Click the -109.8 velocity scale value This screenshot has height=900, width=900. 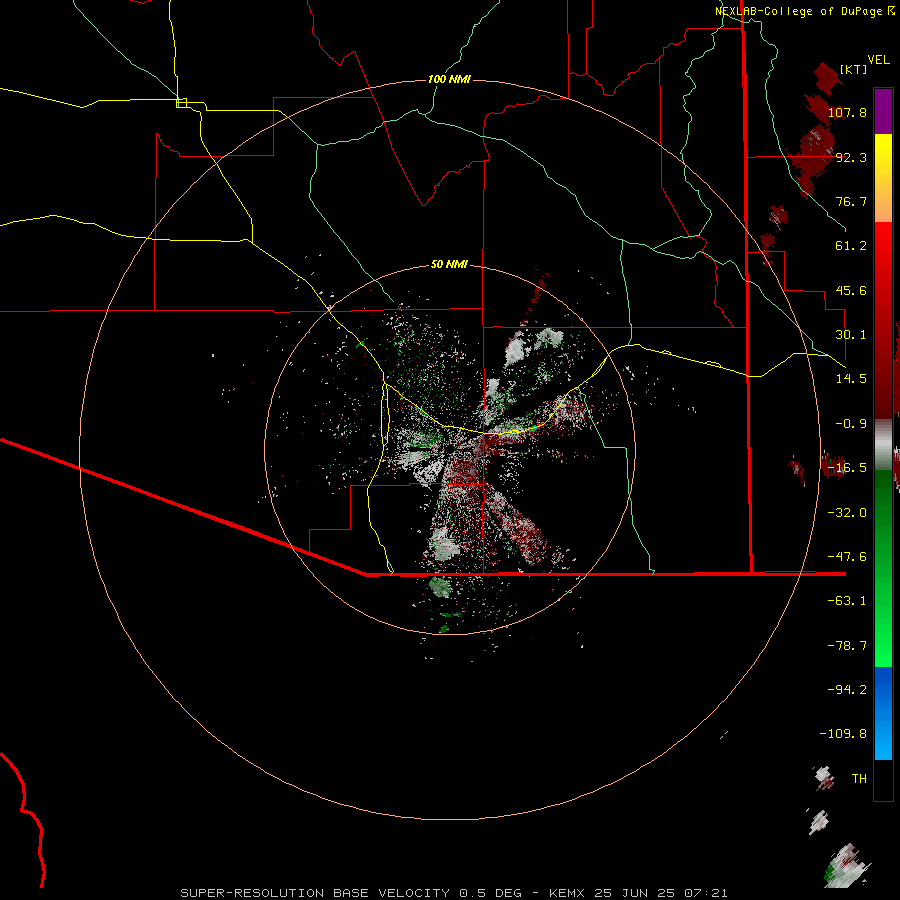pyautogui.click(x=843, y=734)
